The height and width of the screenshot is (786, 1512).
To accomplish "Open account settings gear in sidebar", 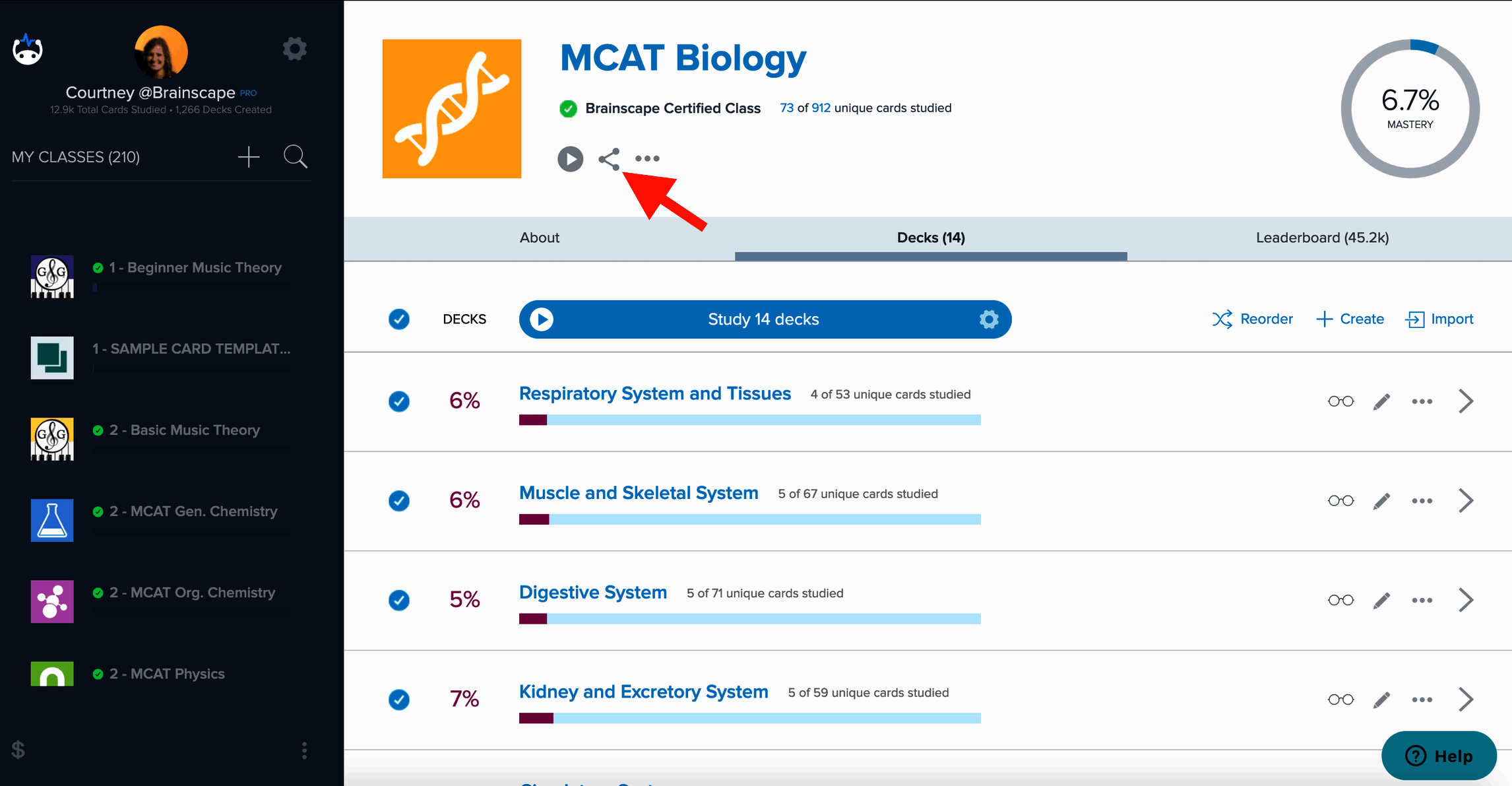I will (x=294, y=49).
